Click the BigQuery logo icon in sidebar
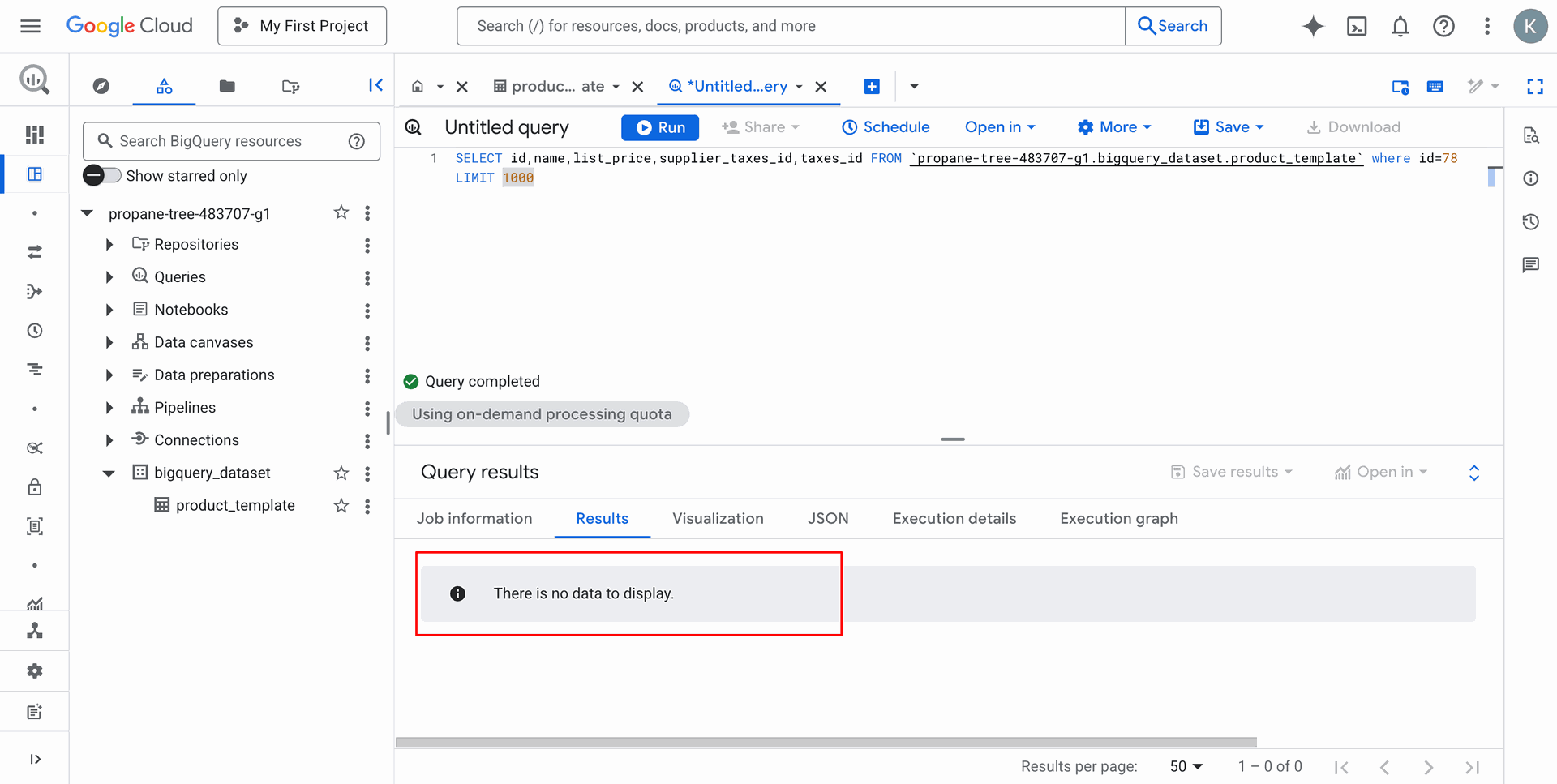Screen dimensions: 1557x784 click(x=34, y=79)
